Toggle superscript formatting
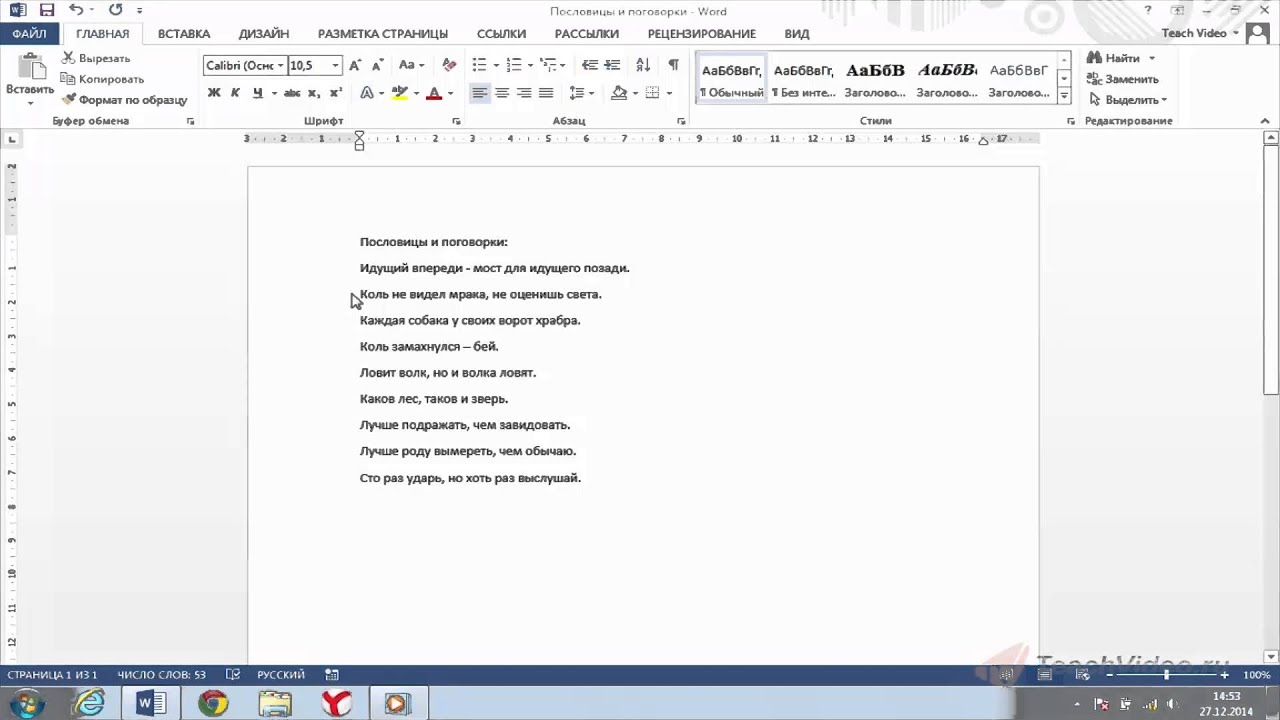This screenshot has height=720, width=1280. 335,93
